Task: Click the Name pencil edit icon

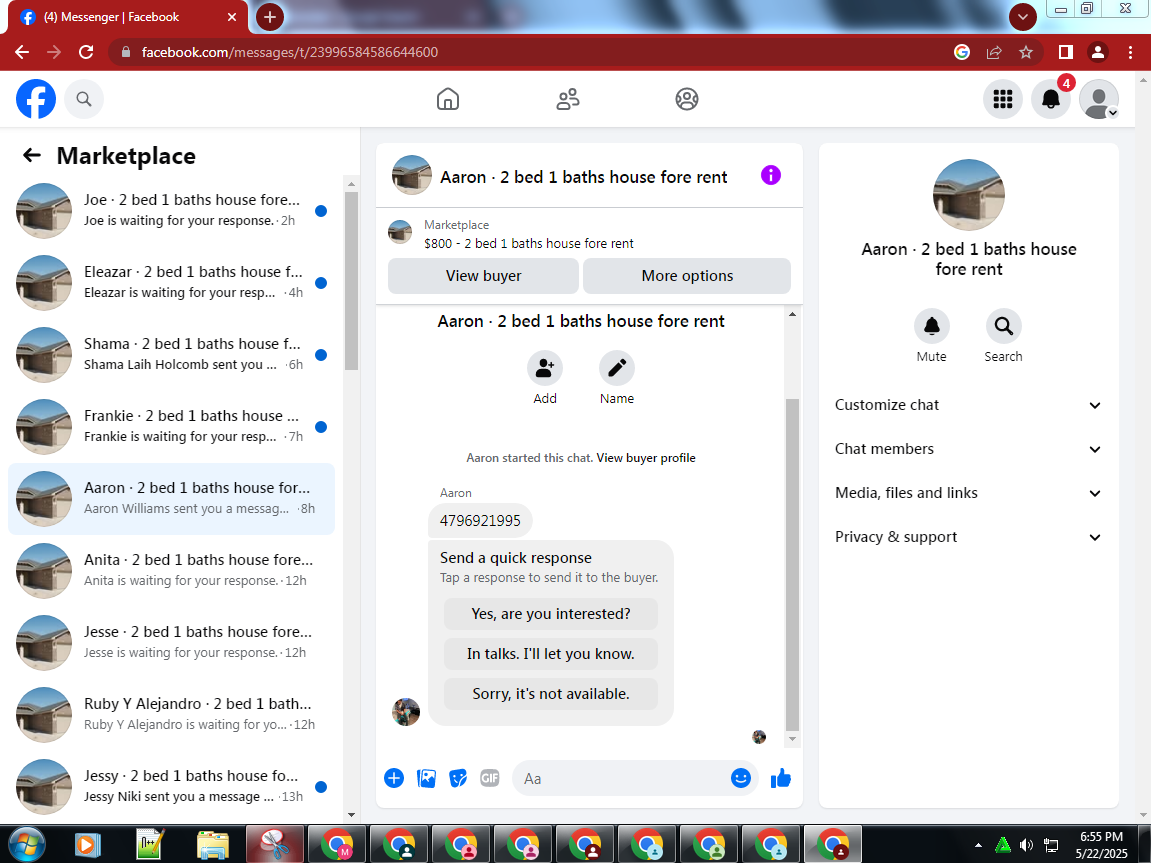Action: 617,368
